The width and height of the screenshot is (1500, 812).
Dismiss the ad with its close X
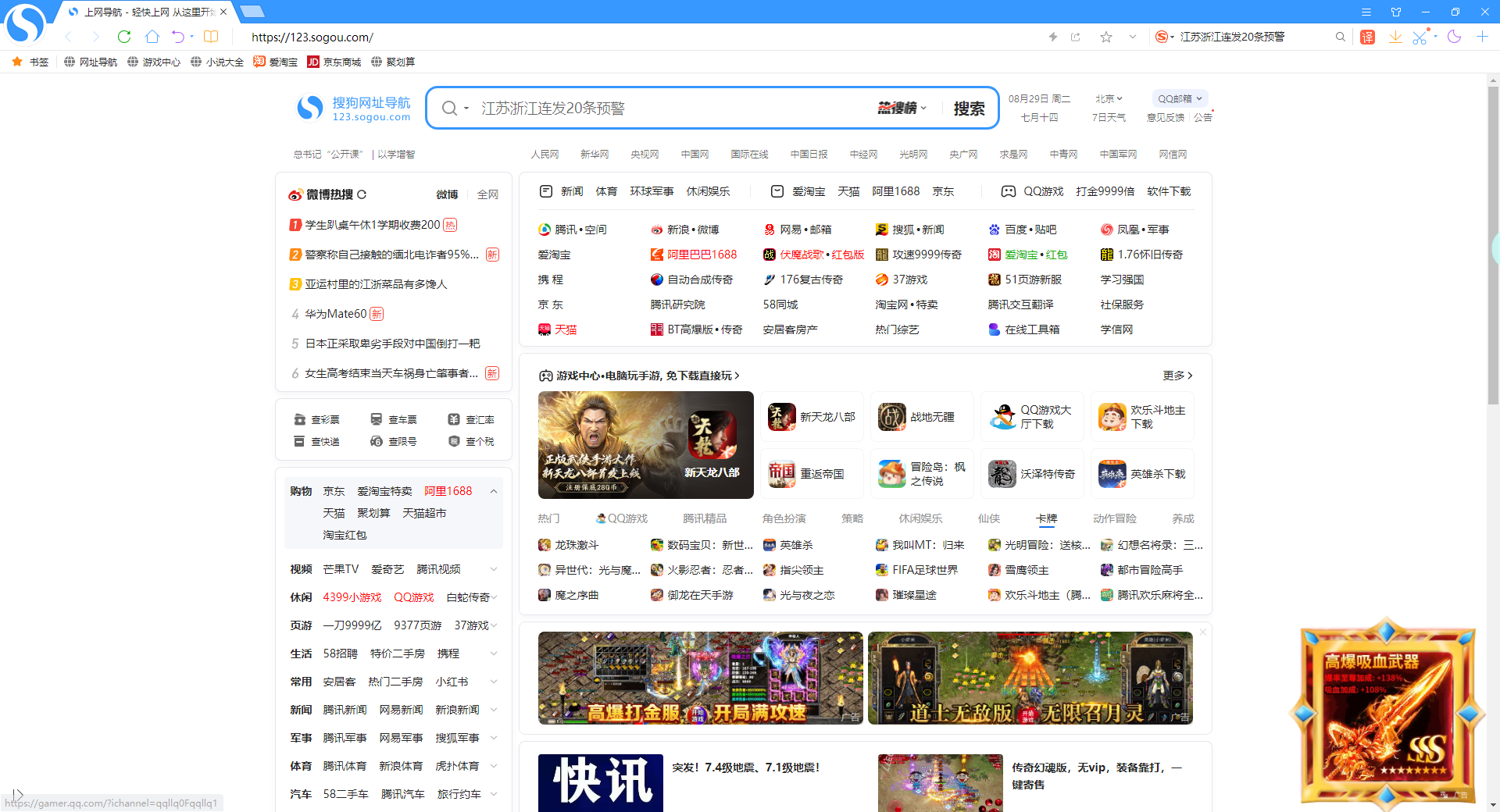pos(1202,632)
